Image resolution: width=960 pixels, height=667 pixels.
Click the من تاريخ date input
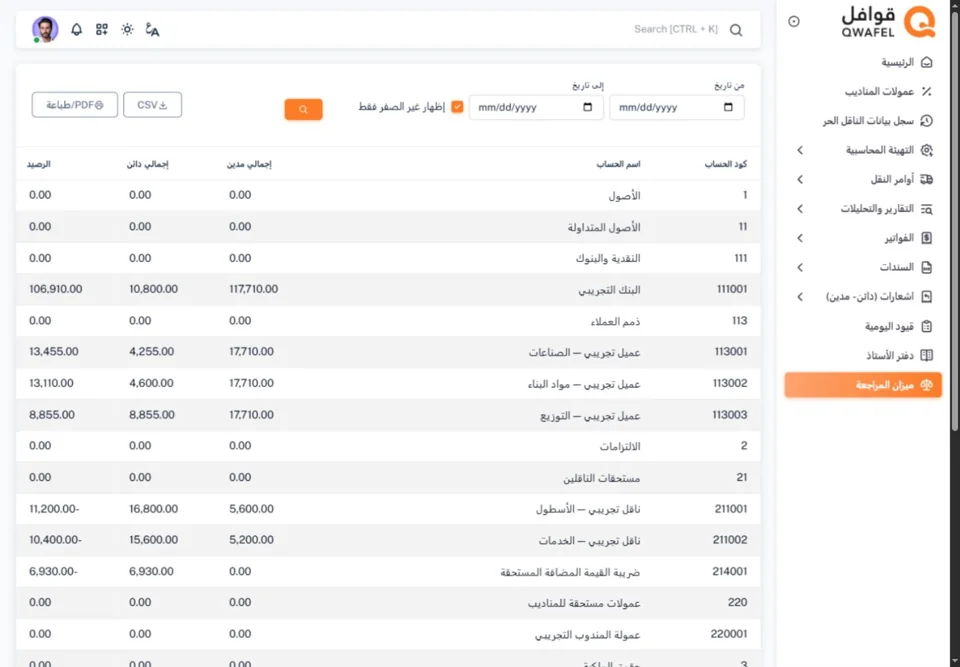677,107
